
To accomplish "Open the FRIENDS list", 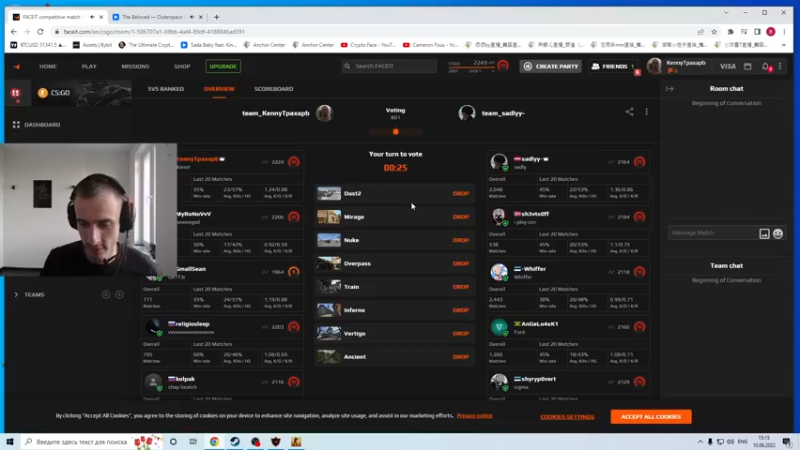I will click(612, 66).
